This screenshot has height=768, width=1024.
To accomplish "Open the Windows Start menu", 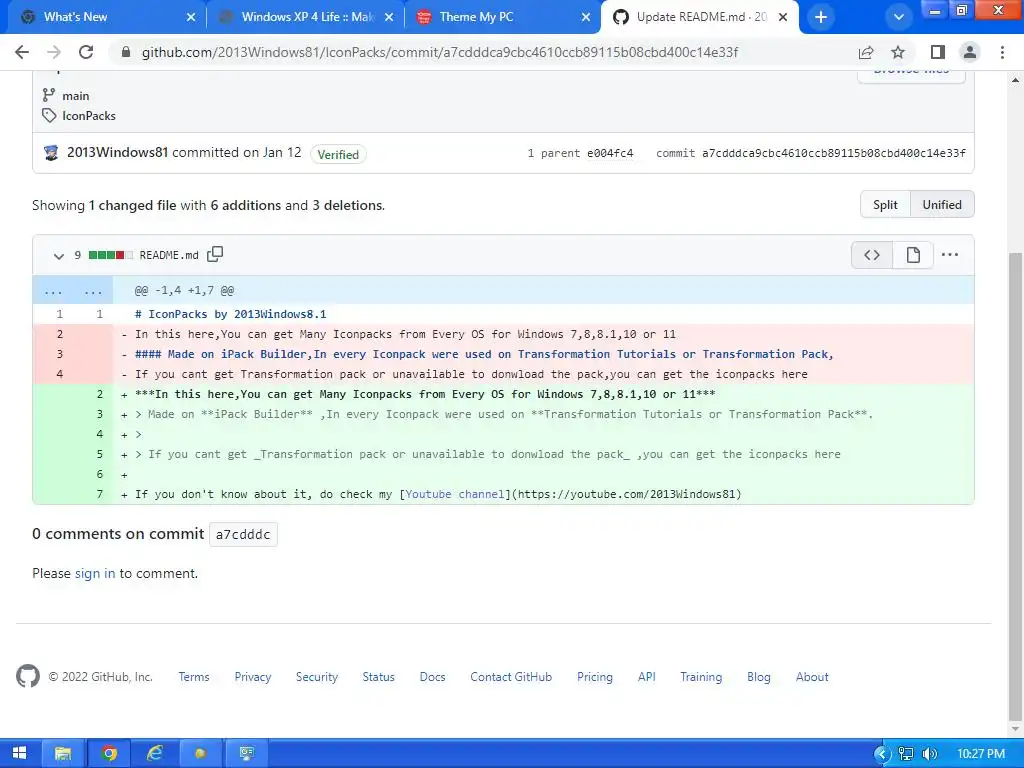I will tap(20, 753).
